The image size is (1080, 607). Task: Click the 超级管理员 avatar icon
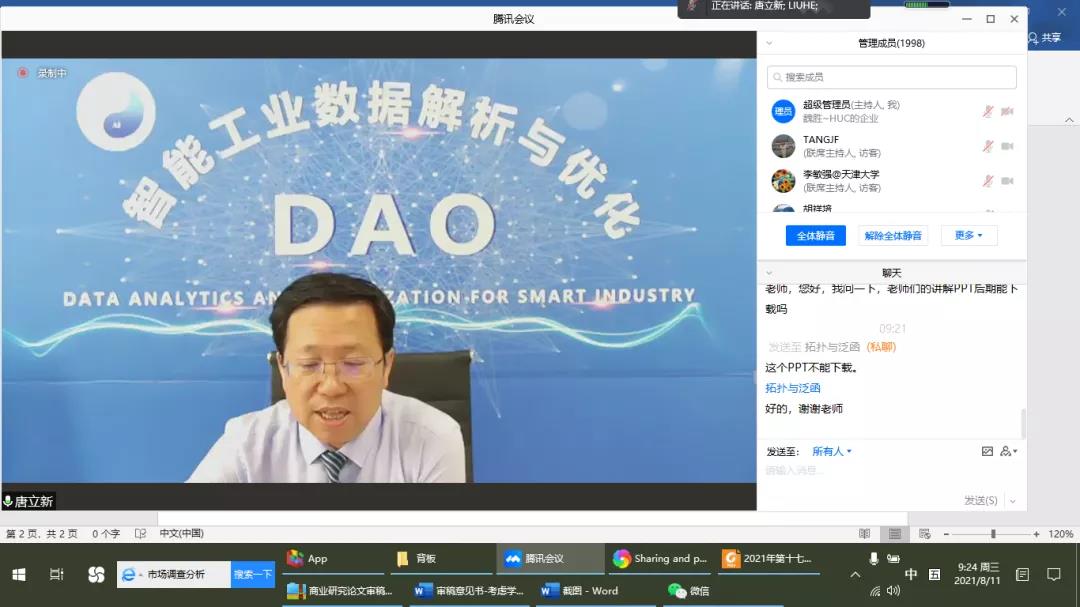tap(783, 111)
